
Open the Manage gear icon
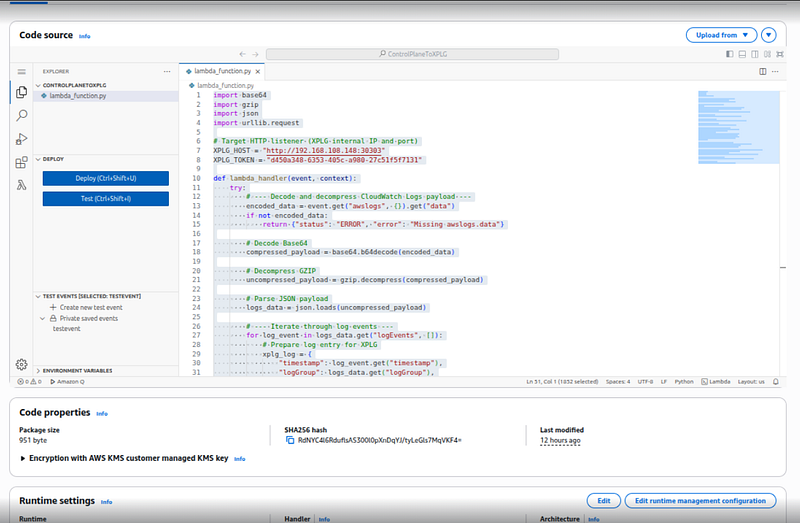coord(21,364)
